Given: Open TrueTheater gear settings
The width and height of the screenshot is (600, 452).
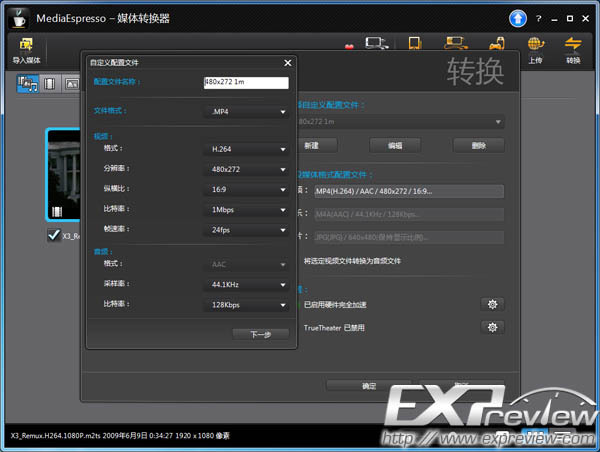Looking at the screenshot, I should (x=491, y=327).
